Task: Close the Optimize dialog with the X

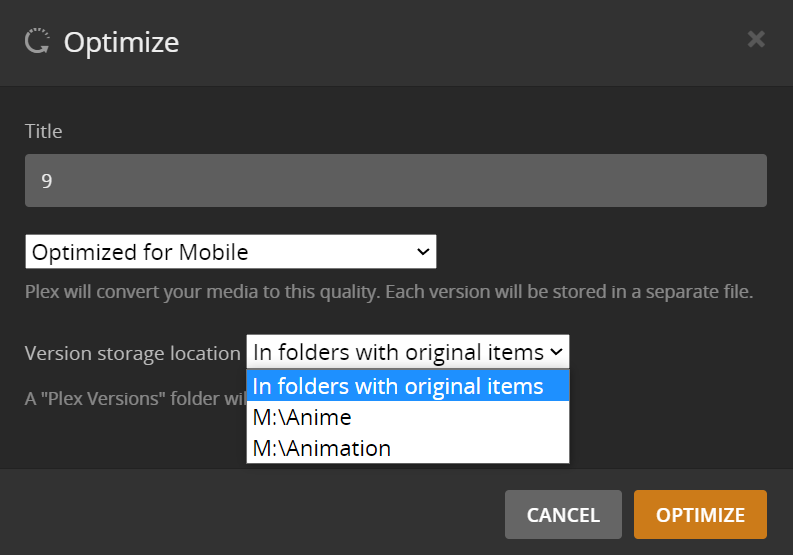Action: coord(756,40)
